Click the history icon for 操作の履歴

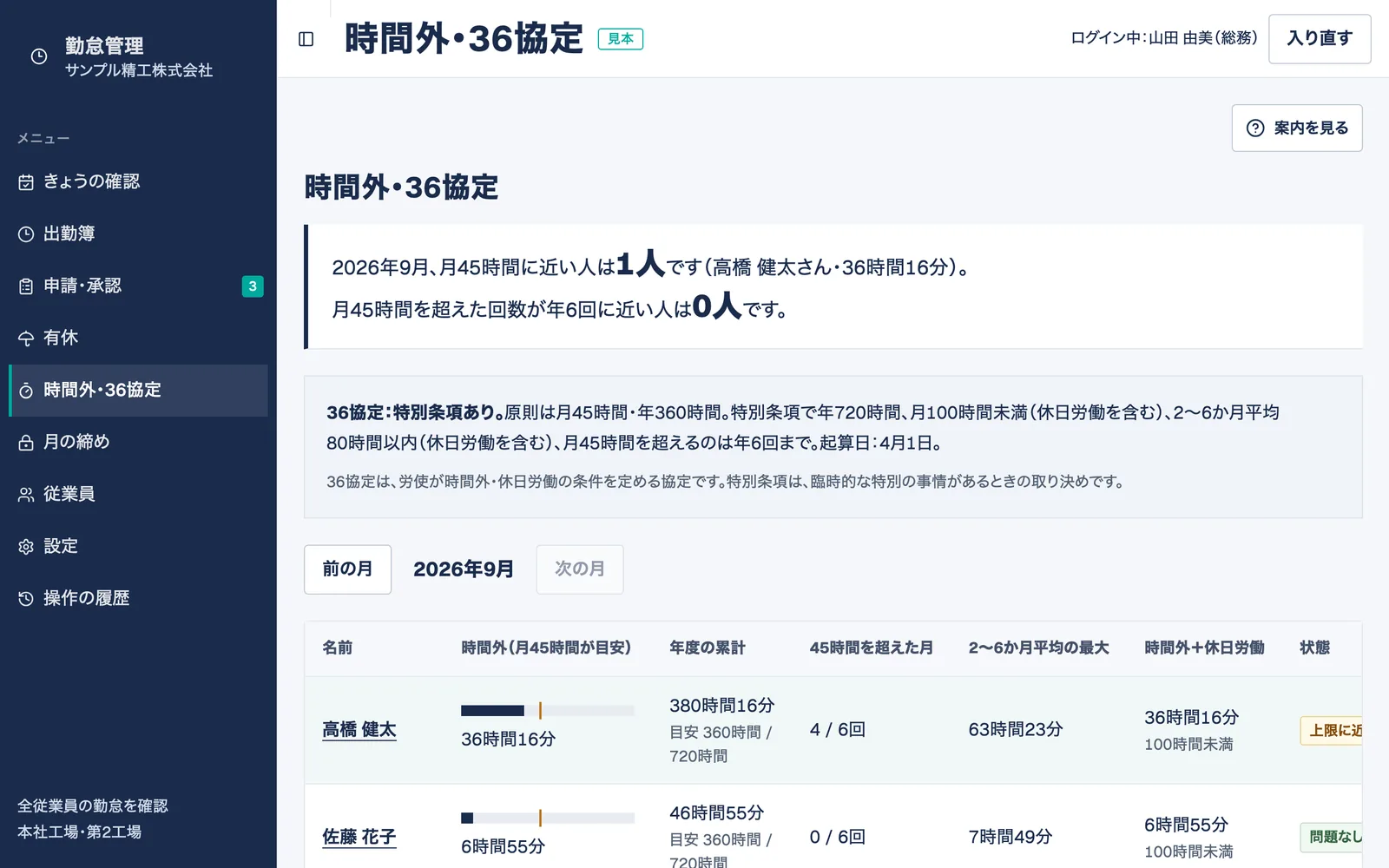point(26,599)
